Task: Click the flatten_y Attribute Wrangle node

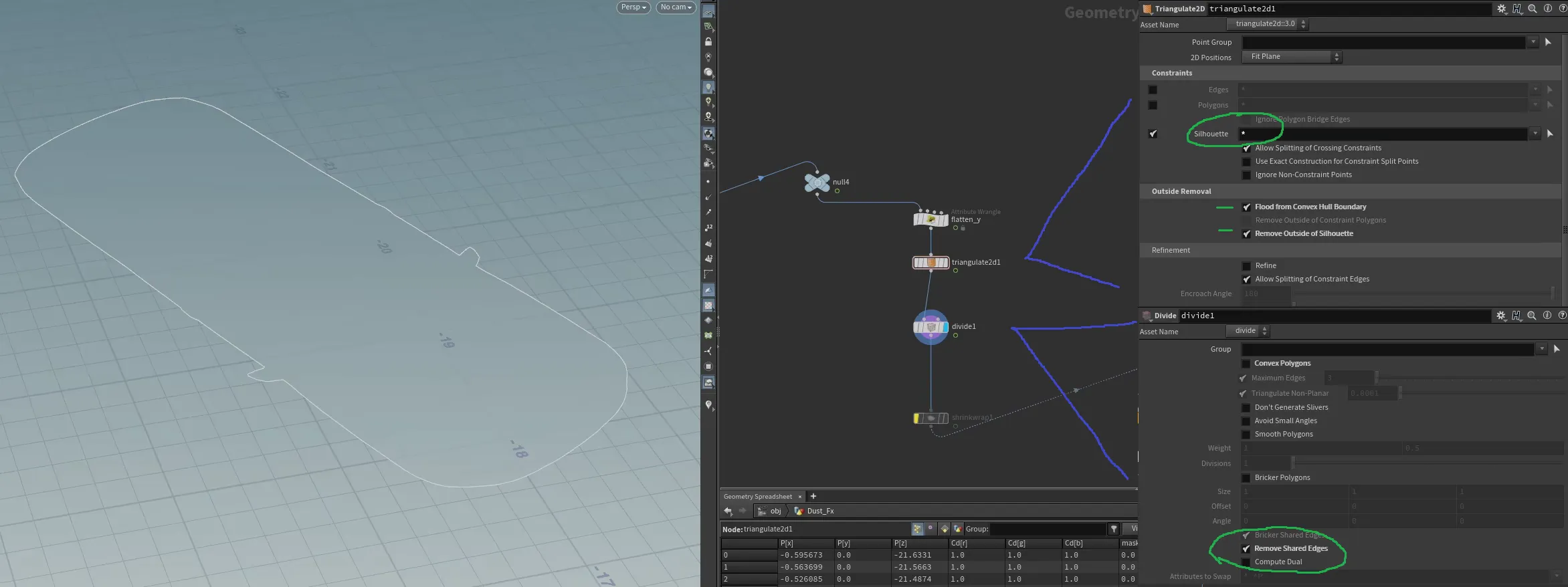Action: tap(930, 219)
